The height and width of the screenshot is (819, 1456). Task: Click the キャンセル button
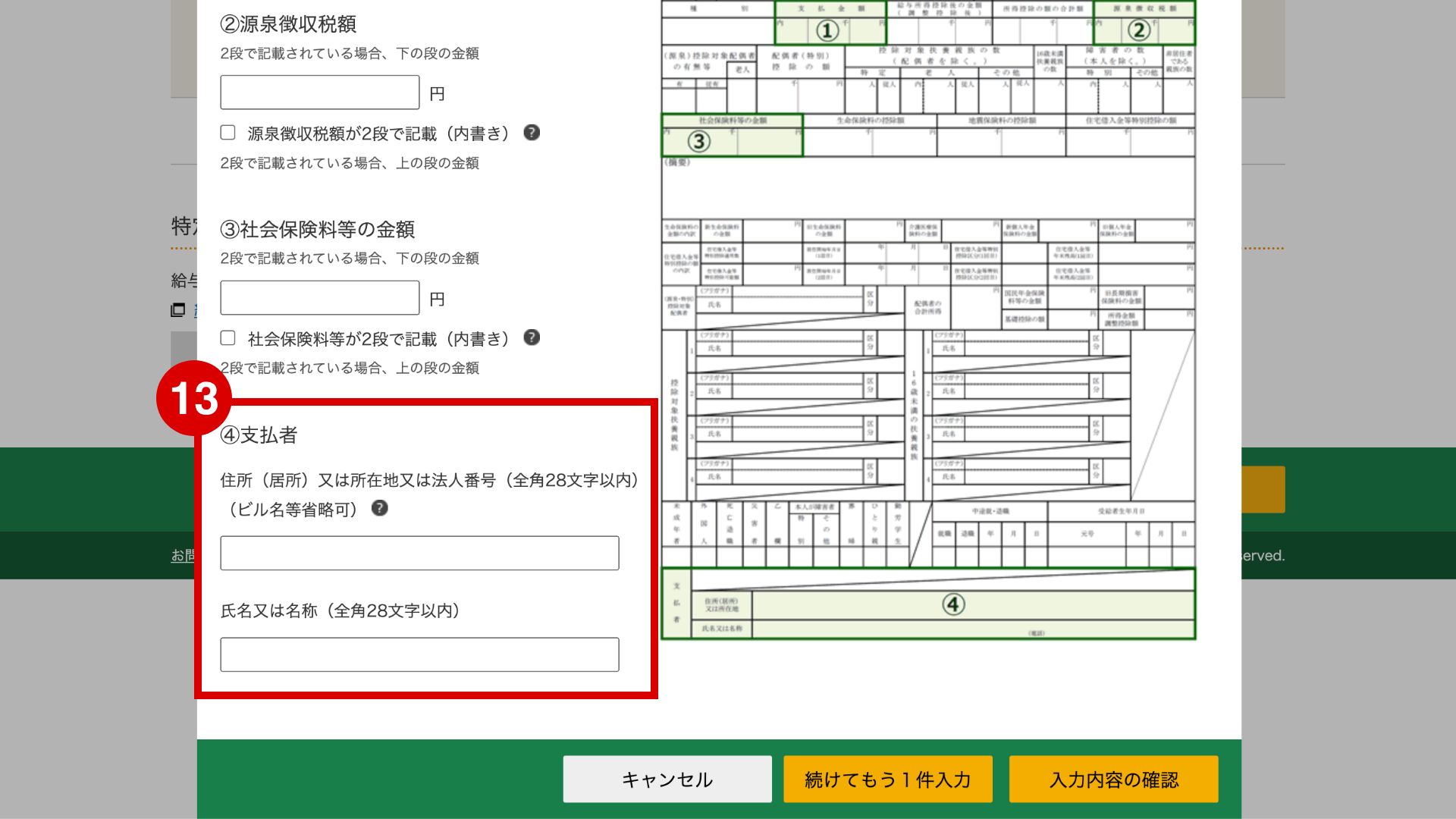tap(667, 780)
